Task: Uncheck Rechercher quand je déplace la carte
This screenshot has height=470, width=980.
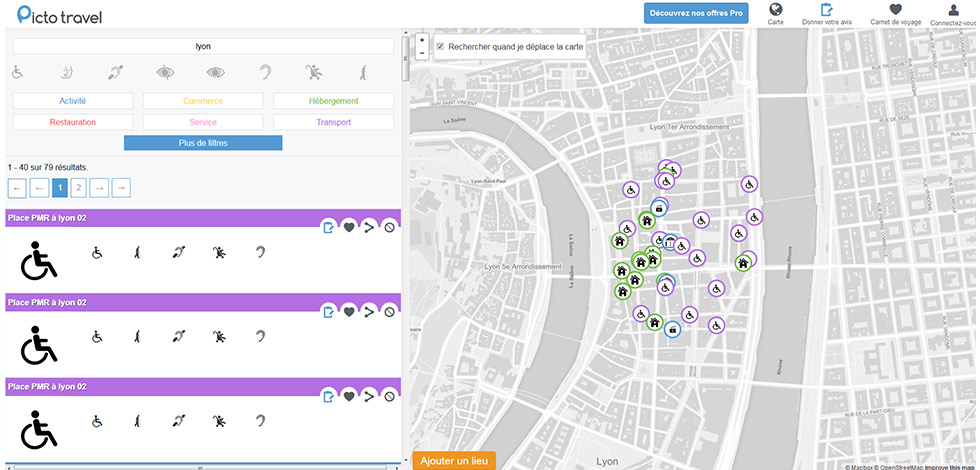Action: tap(440, 47)
